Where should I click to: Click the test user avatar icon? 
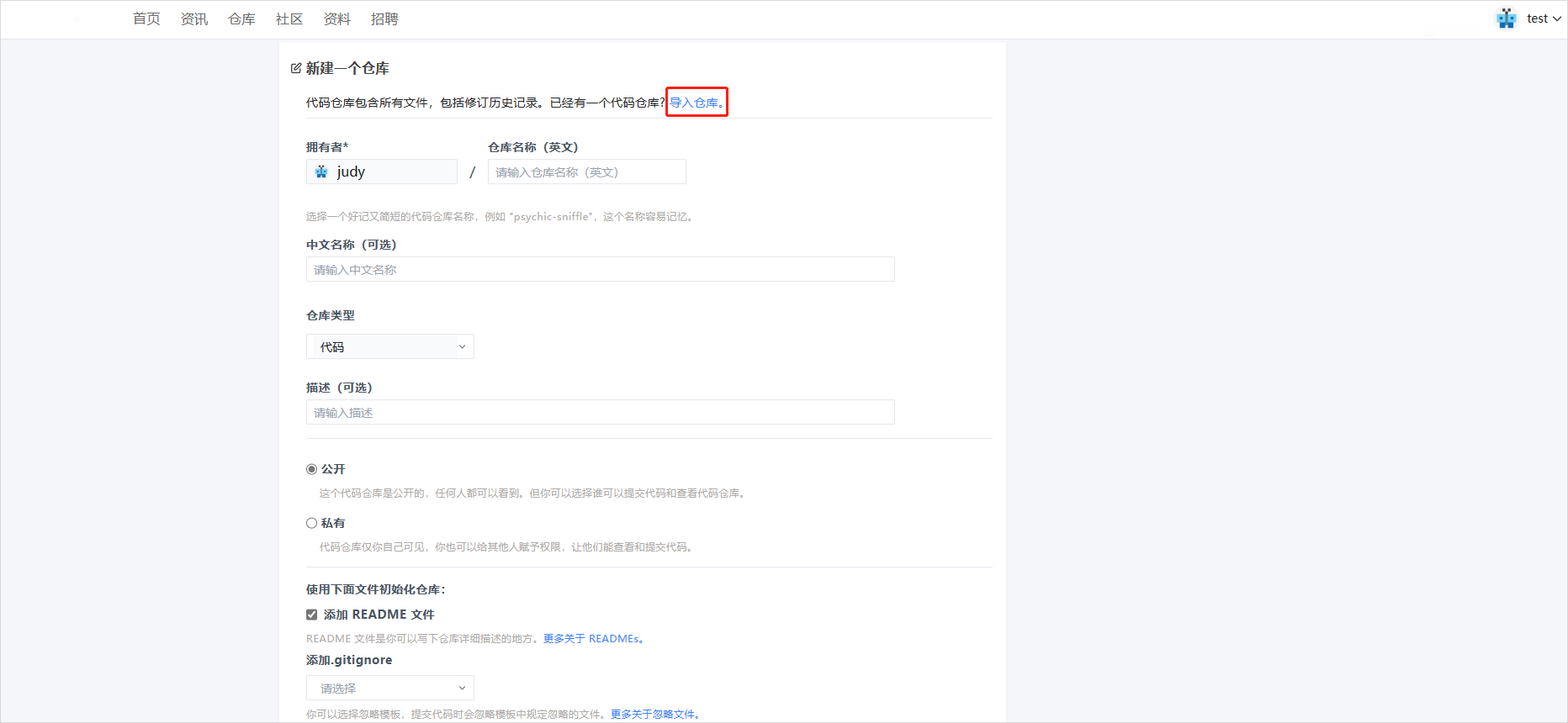pos(1506,18)
